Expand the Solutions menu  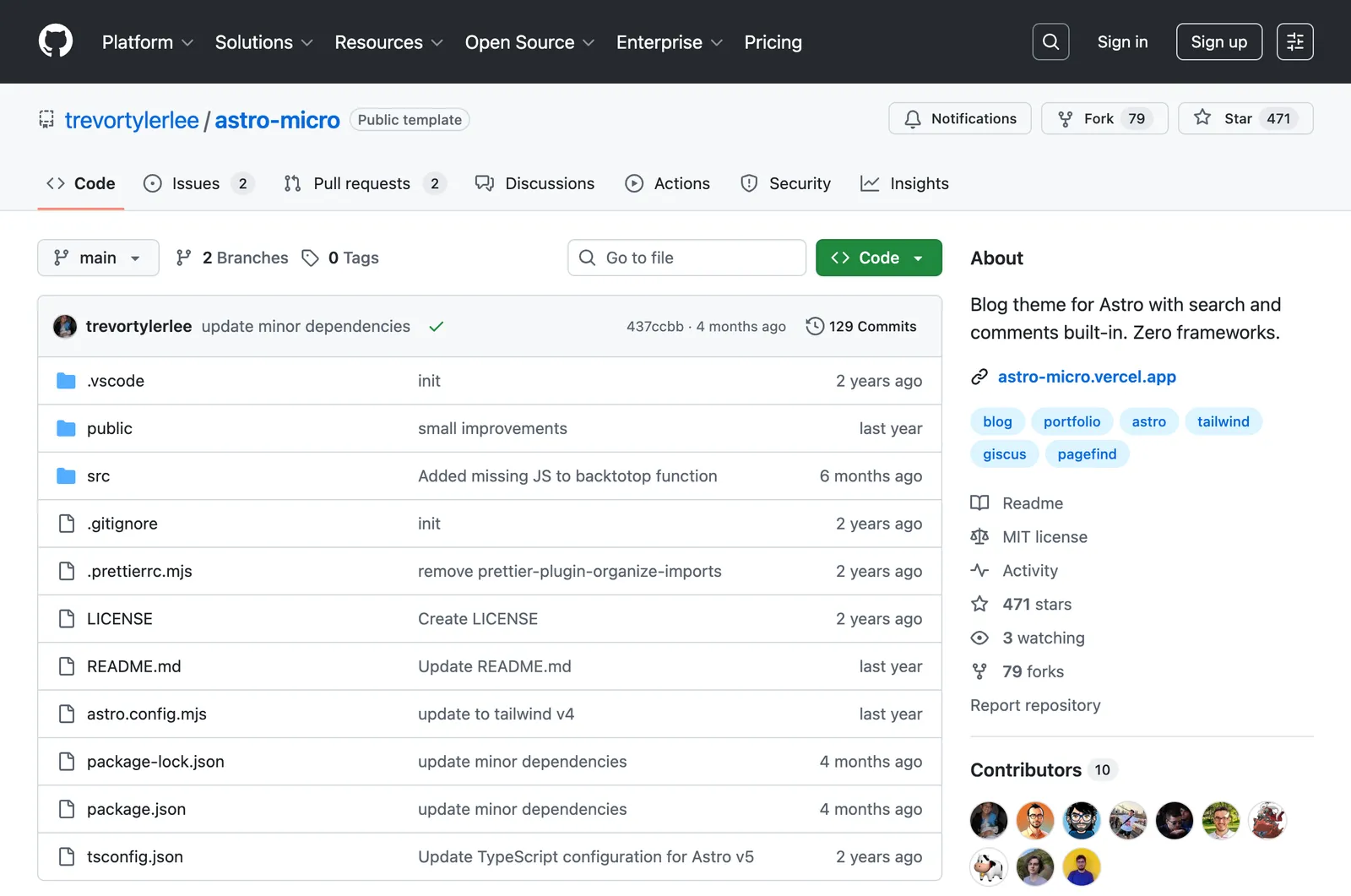(x=264, y=42)
